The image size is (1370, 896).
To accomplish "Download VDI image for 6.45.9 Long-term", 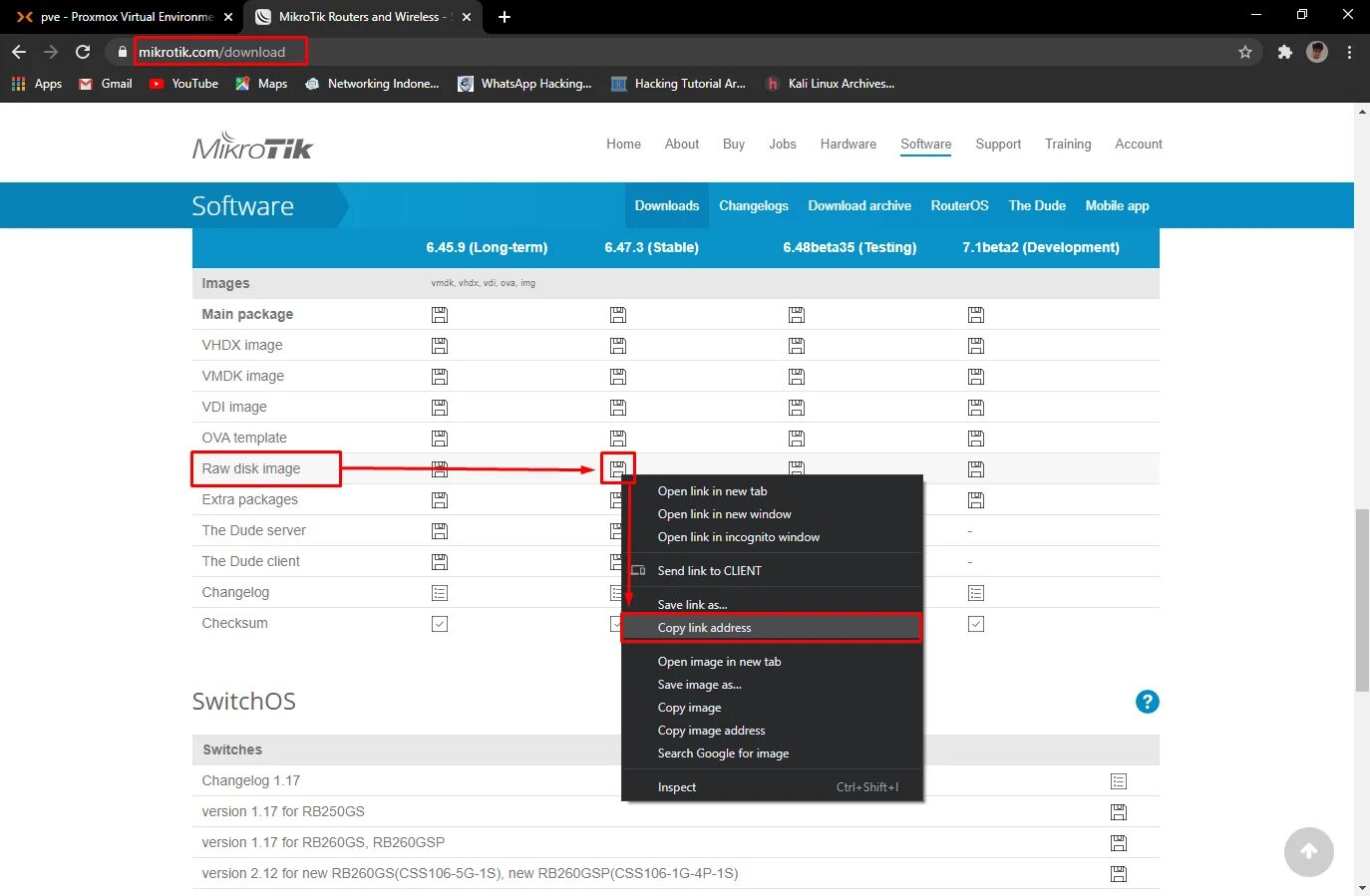I will [440, 408].
